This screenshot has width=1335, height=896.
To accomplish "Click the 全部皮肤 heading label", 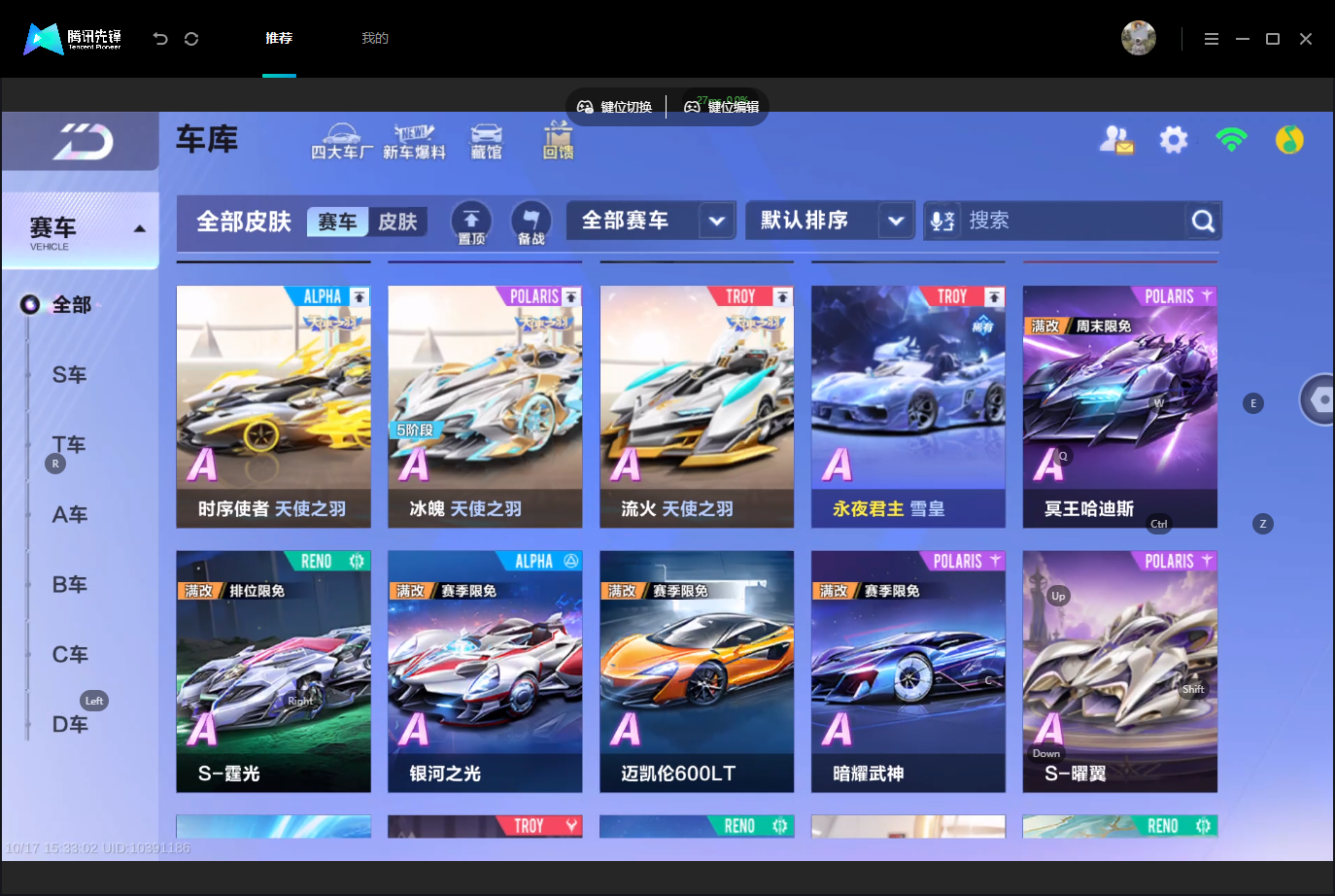I will pos(244,222).
